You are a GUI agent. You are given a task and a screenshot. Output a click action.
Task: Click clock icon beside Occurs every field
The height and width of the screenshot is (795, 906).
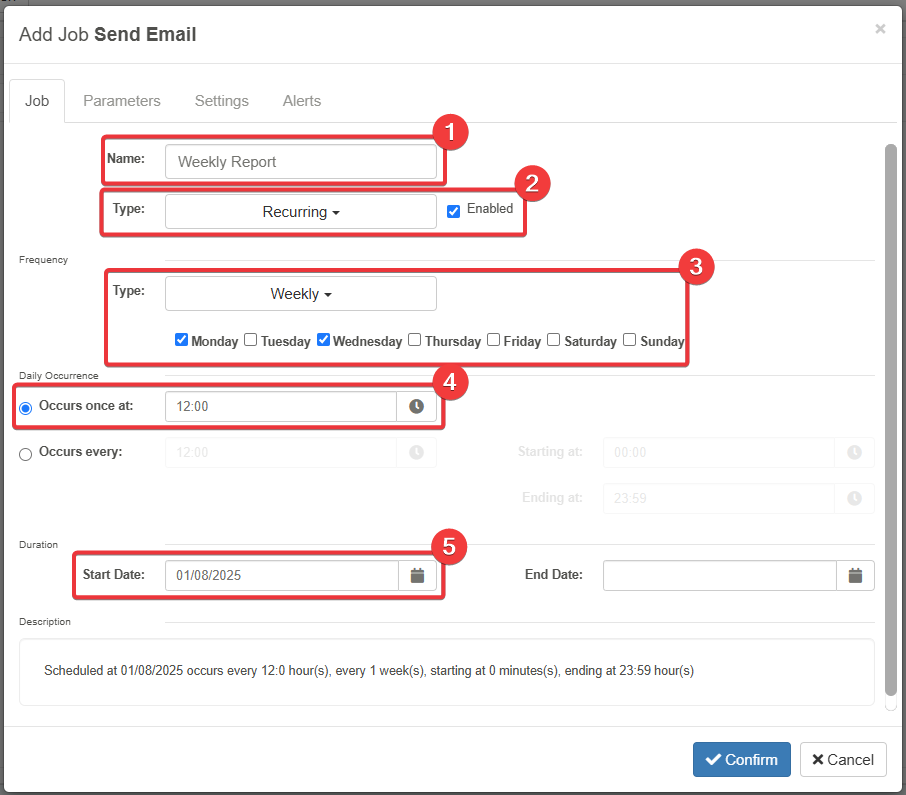(x=416, y=452)
